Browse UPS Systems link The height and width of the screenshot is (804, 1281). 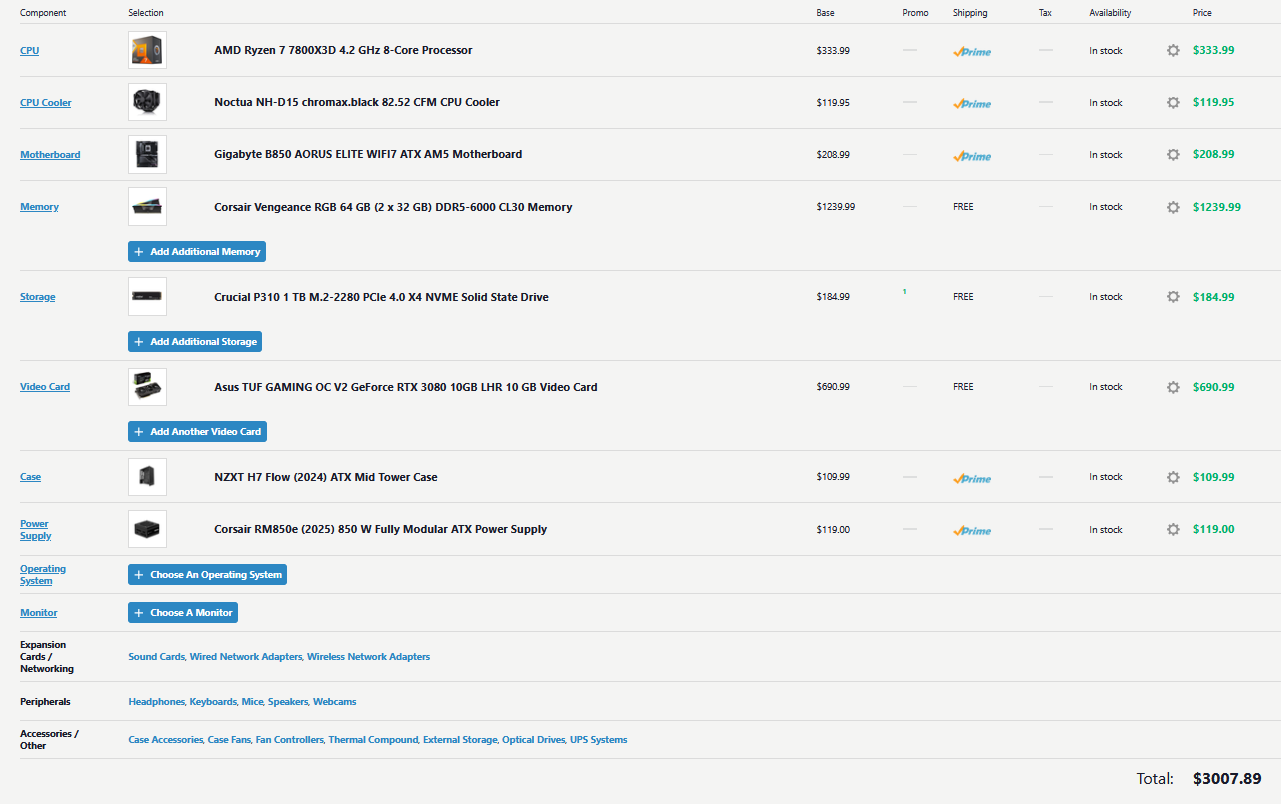[x=599, y=740]
